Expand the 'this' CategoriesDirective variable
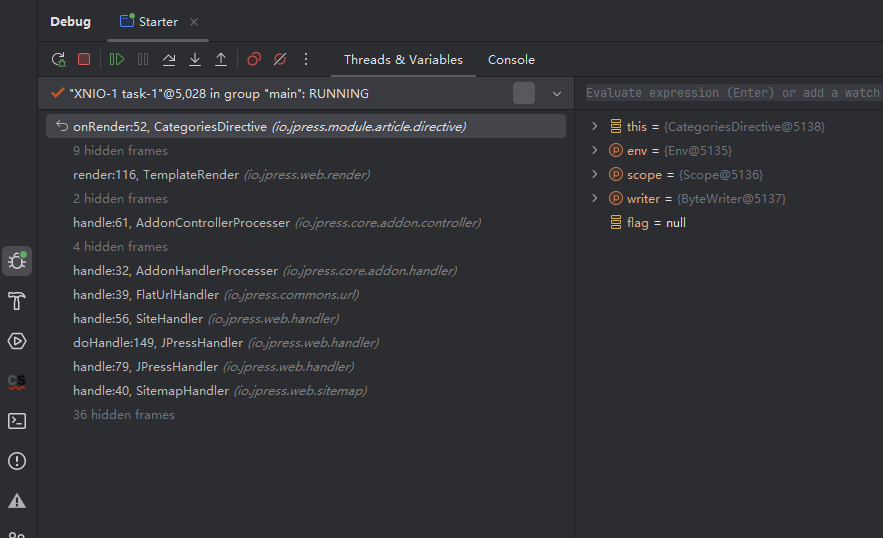883x538 pixels. coord(594,127)
